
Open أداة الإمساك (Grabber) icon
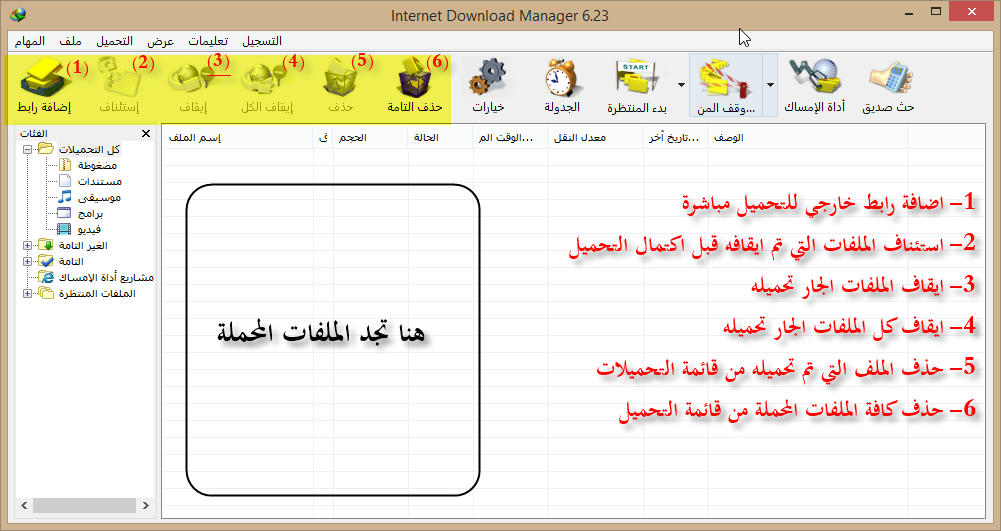[815, 77]
